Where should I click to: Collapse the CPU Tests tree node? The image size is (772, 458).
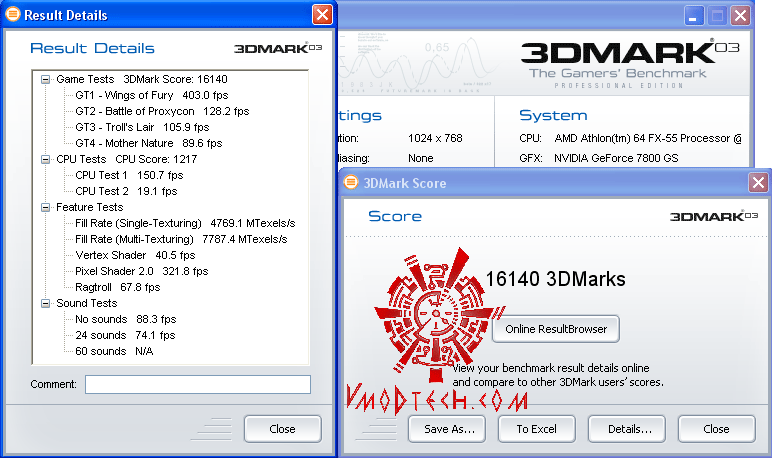(45, 159)
